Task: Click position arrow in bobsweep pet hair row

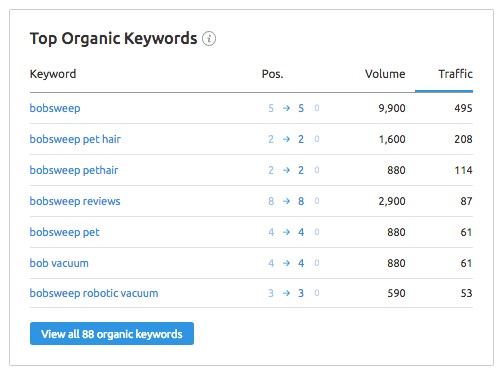Action: pyautogui.click(x=286, y=139)
